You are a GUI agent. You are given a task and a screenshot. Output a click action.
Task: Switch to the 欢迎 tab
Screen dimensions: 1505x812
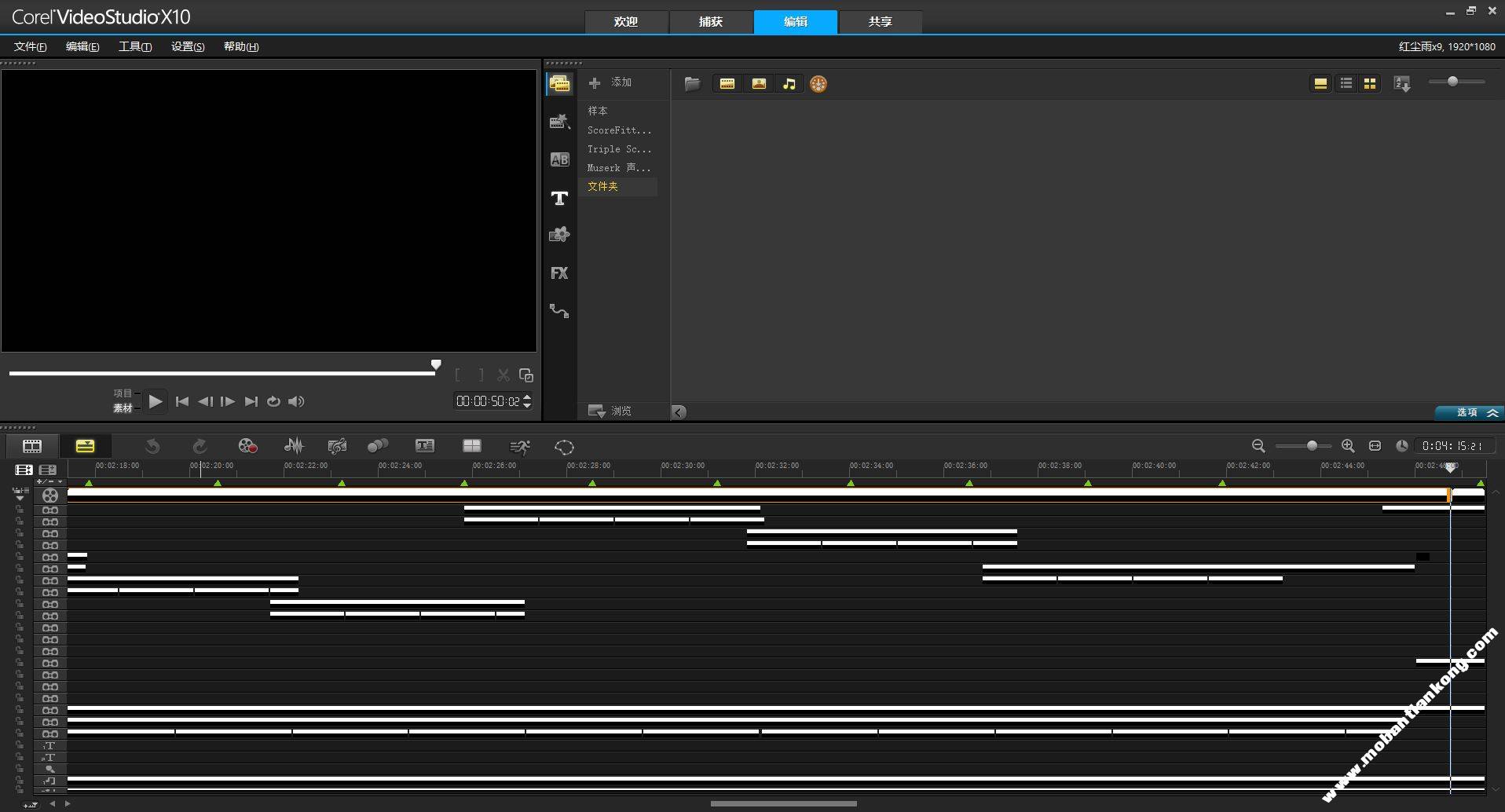pos(626,22)
